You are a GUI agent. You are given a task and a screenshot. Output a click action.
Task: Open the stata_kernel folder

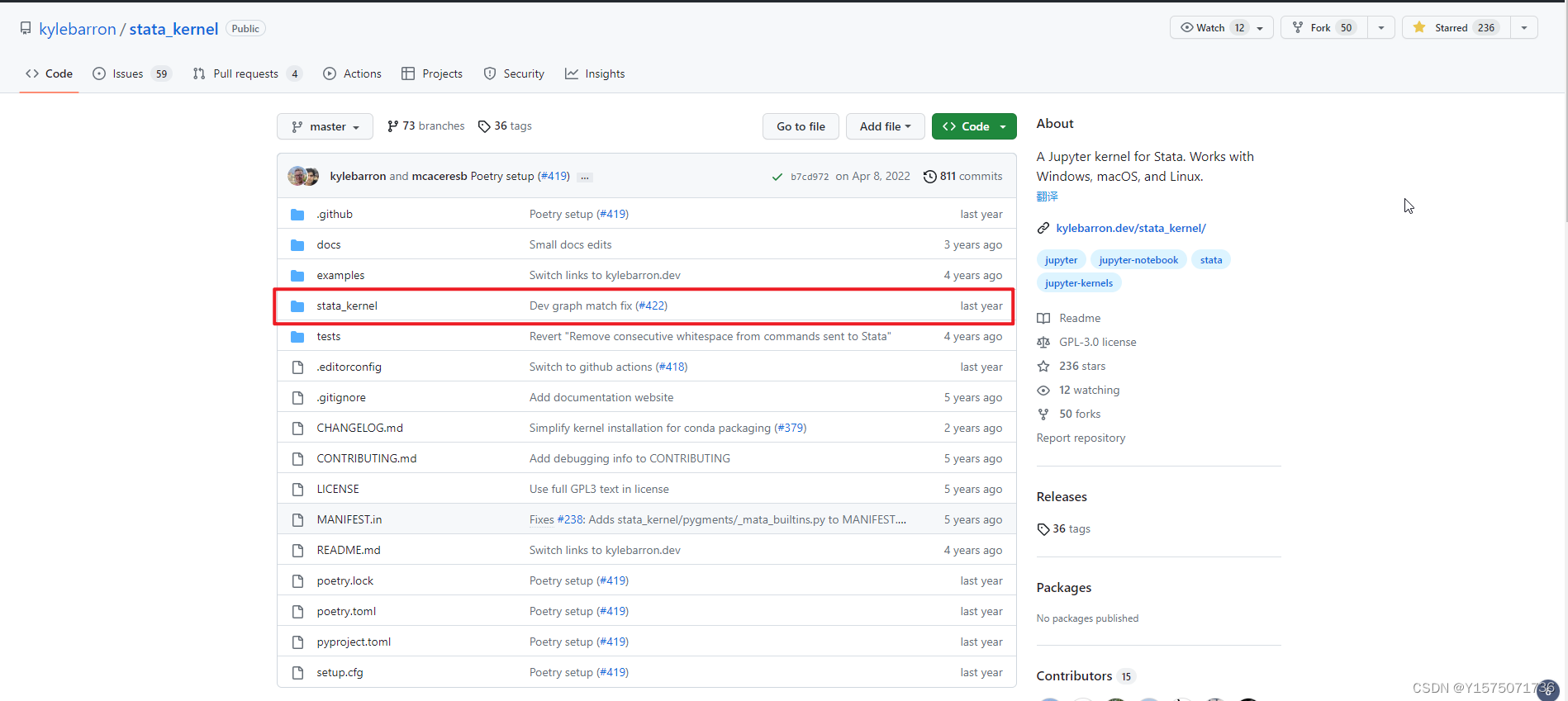347,306
